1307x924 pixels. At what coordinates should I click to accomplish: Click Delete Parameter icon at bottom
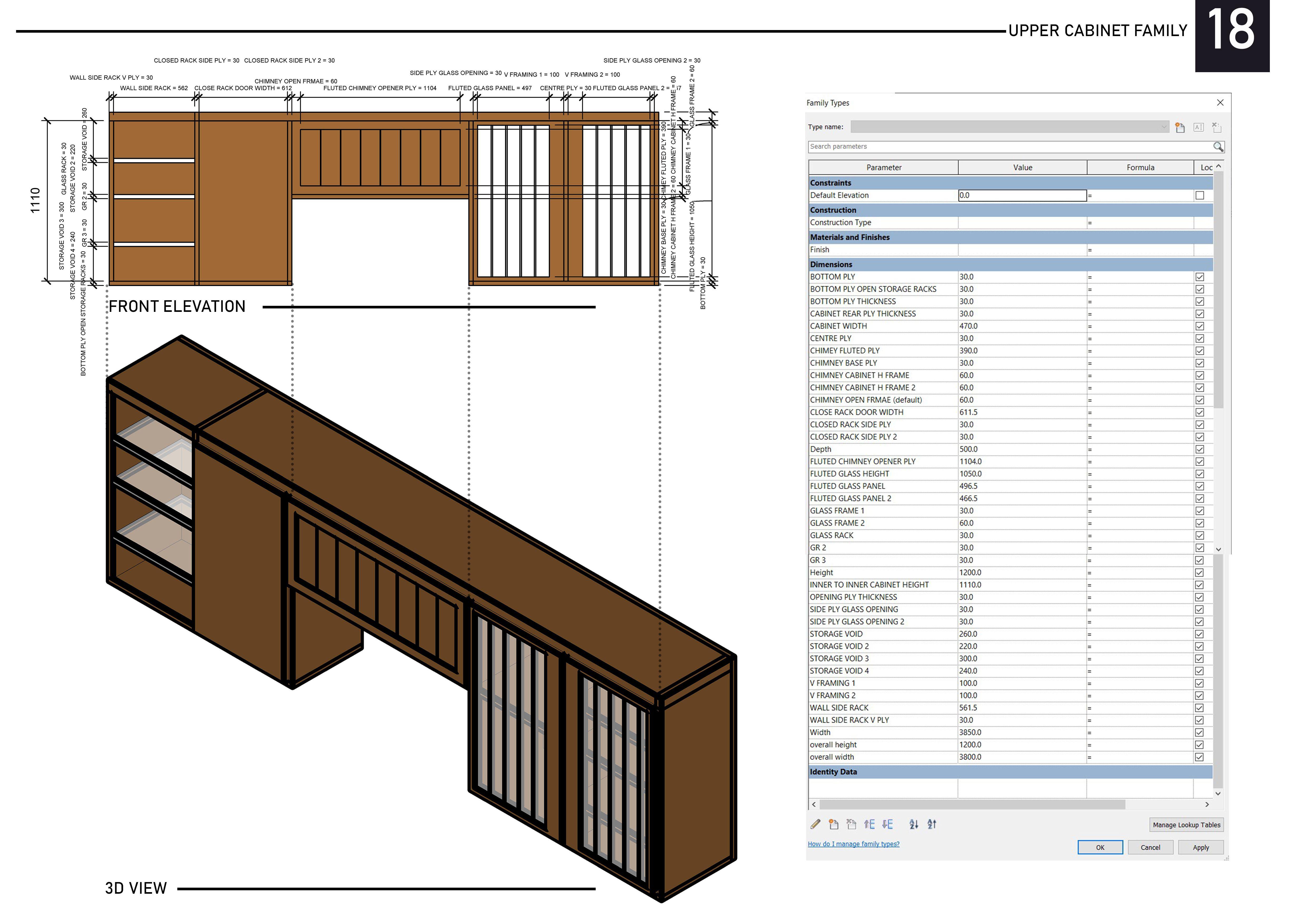[851, 824]
